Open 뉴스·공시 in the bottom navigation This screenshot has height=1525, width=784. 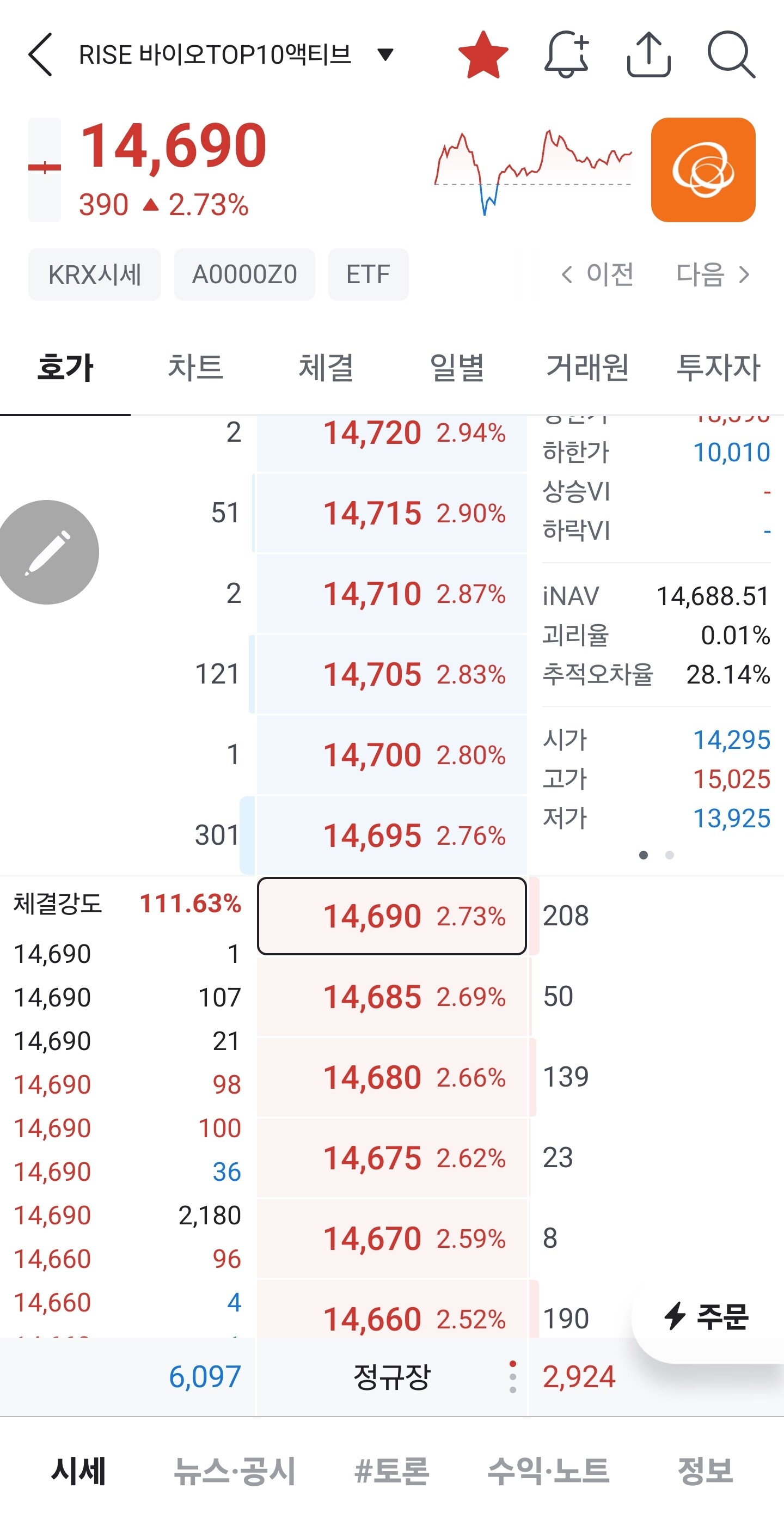tap(235, 1471)
